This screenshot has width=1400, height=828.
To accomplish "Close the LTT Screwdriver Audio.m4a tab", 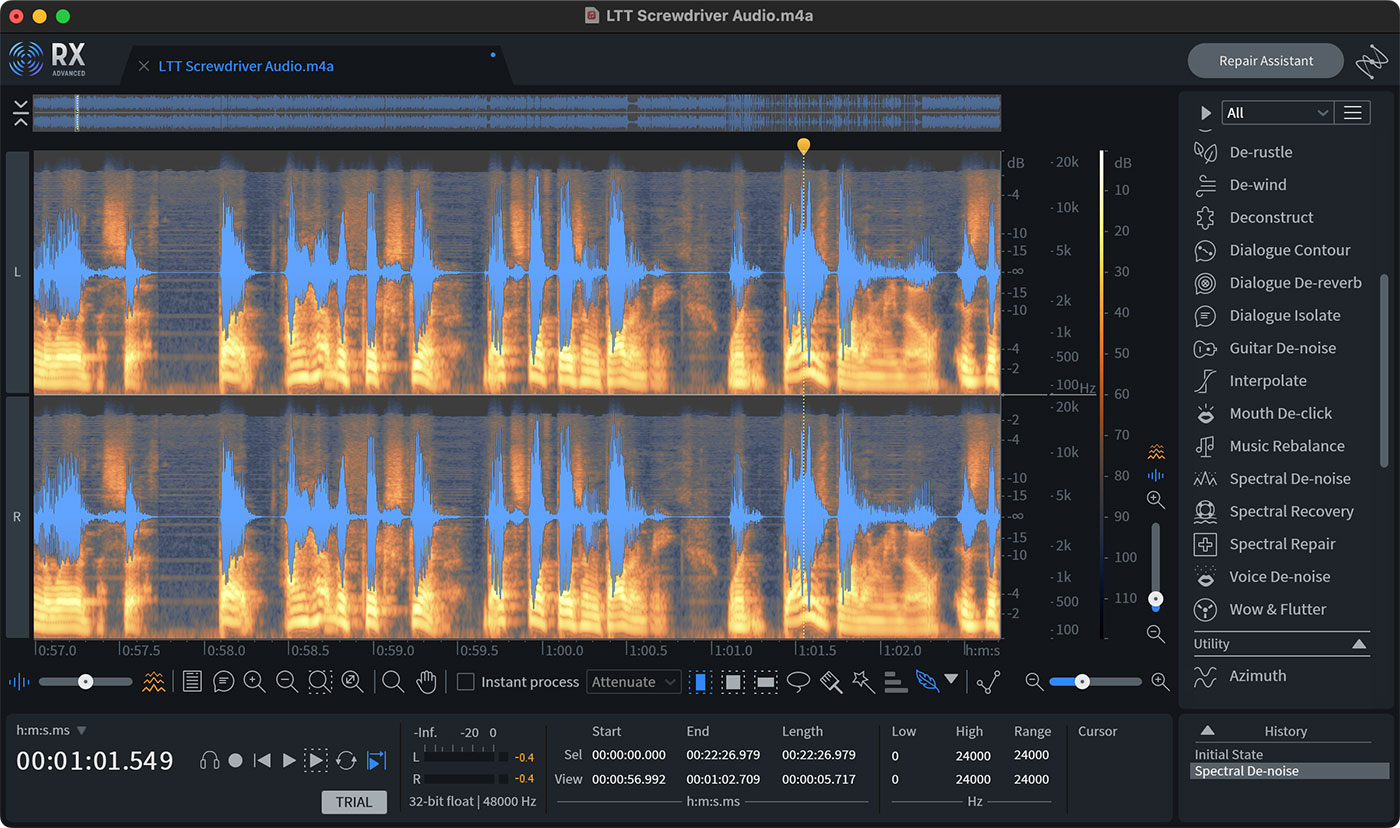I will (143, 66).
